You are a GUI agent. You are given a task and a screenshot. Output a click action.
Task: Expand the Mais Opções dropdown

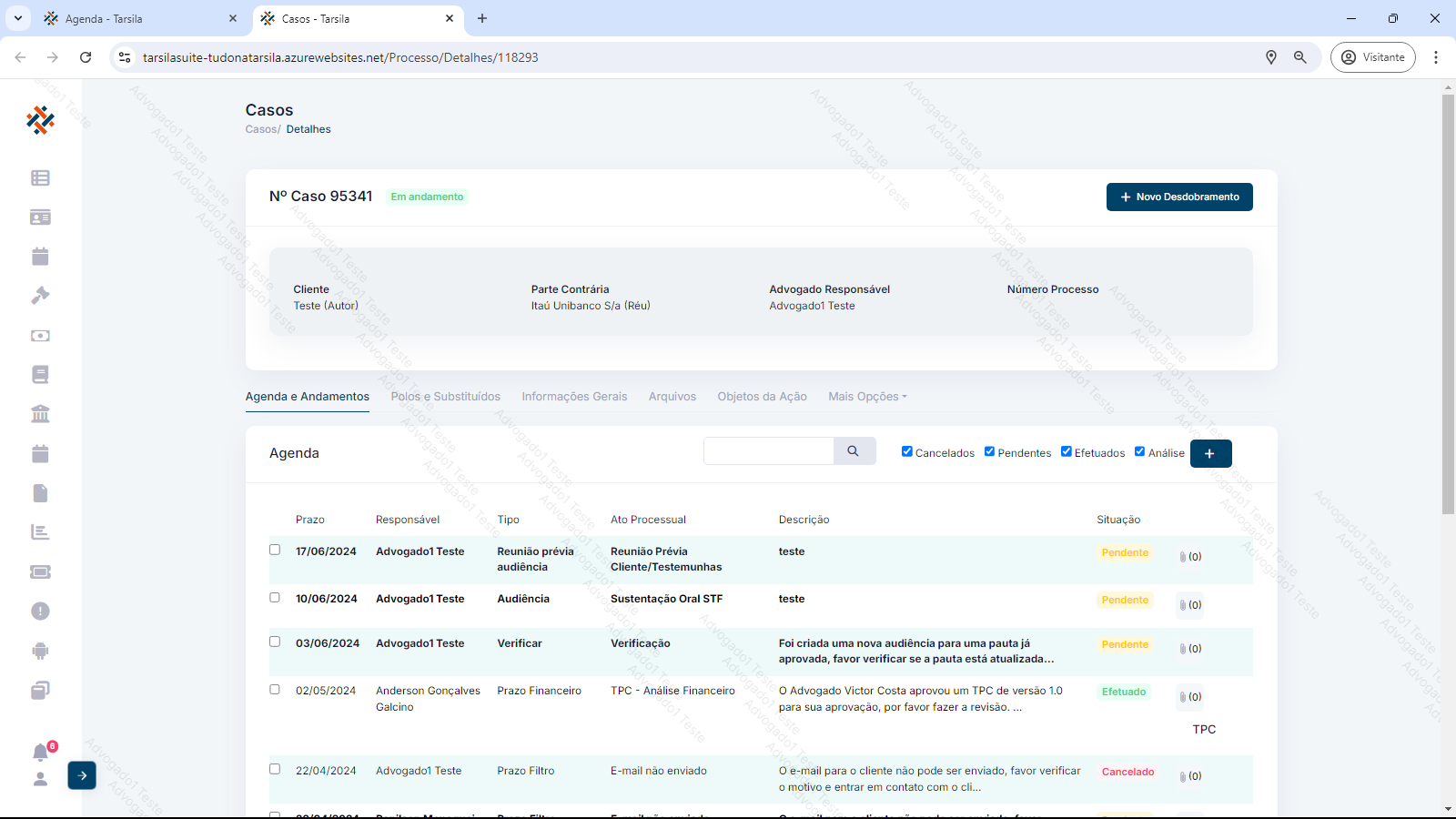pyautogui.click(x=867, y=397)
